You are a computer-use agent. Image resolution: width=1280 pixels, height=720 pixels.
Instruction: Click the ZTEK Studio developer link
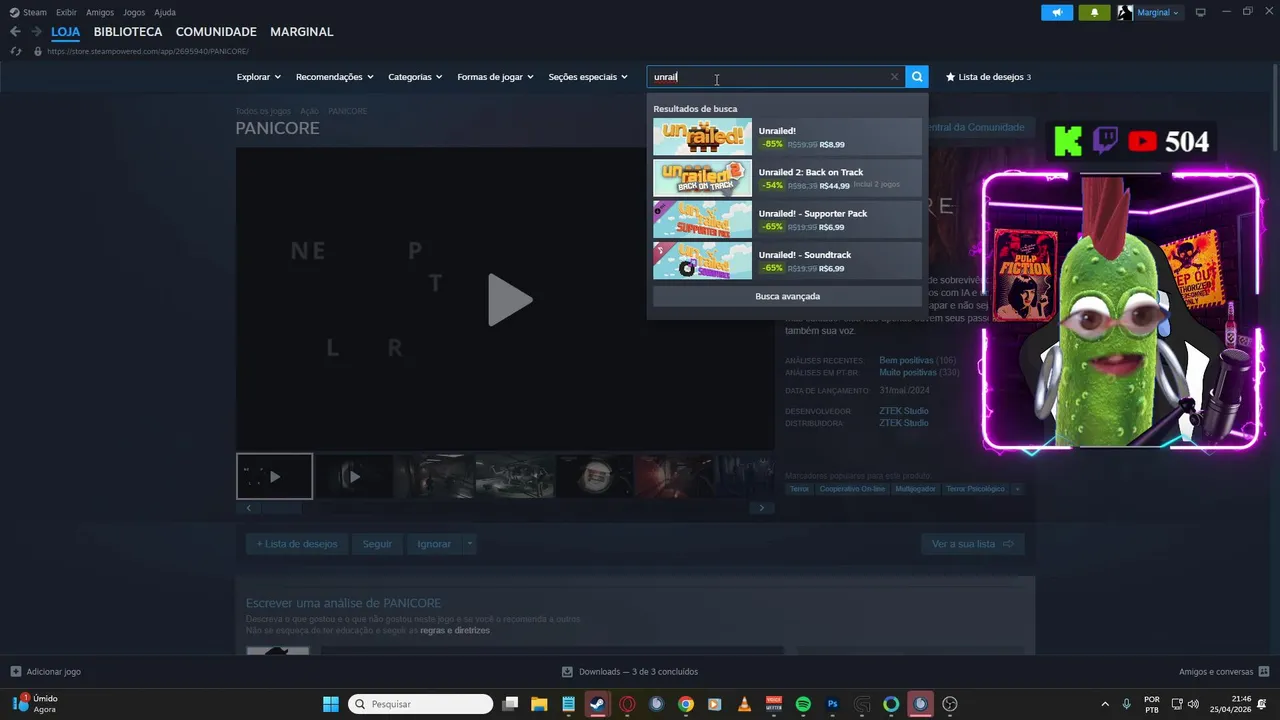coord(903,411)
